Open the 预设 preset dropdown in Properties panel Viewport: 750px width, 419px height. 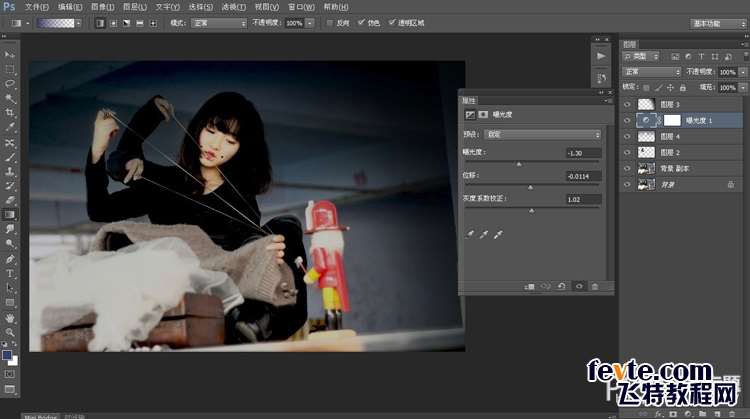(x=542, y=134)
